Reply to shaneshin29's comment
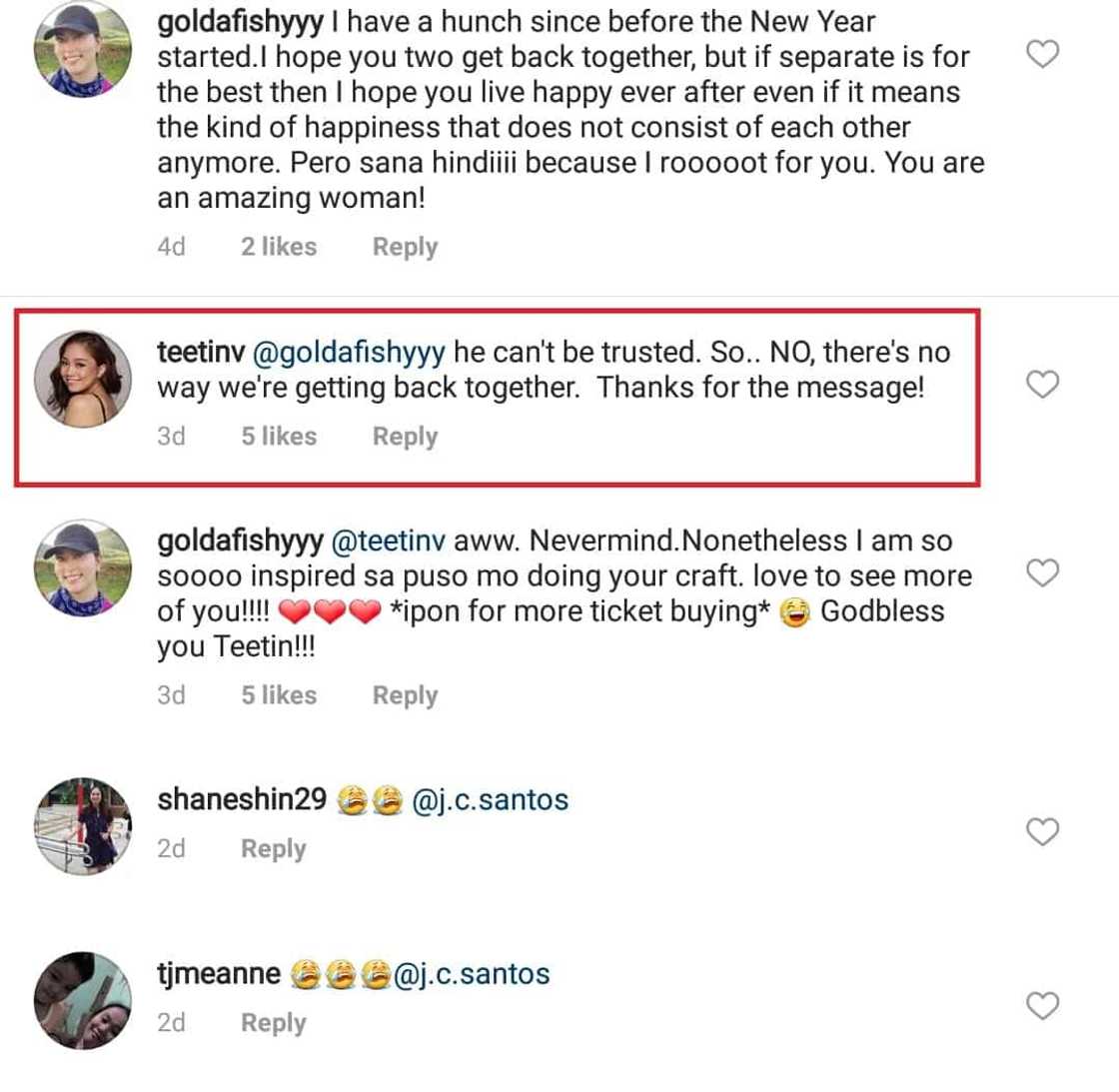 point(273,849)
